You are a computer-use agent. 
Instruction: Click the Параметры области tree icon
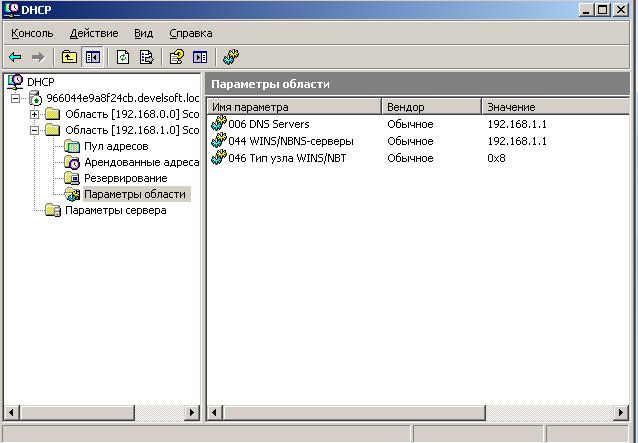72,194
